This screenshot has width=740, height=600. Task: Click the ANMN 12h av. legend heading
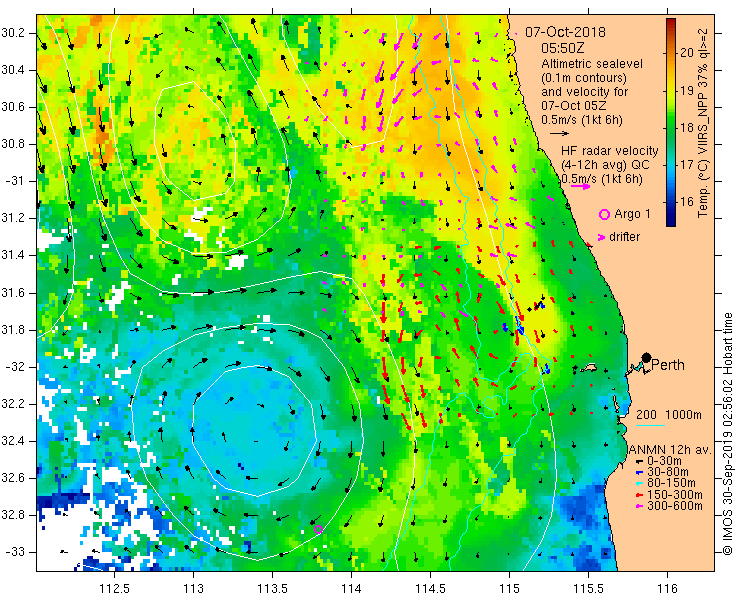pyautogui.click(x=671, y=450)
